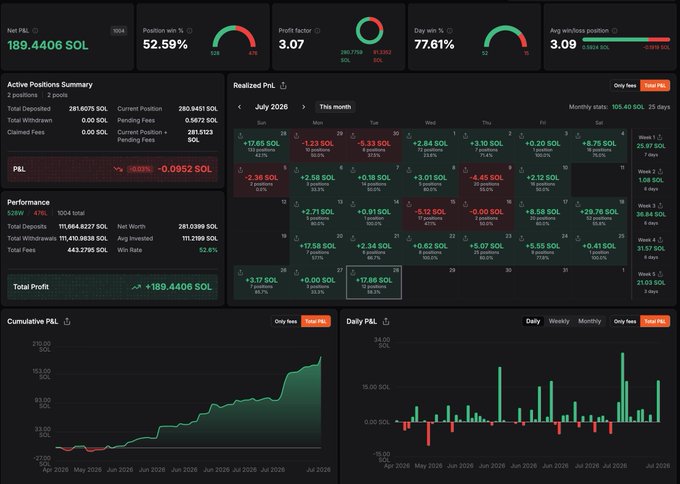Switch Daily P&L chart to Total P&L

655,321
